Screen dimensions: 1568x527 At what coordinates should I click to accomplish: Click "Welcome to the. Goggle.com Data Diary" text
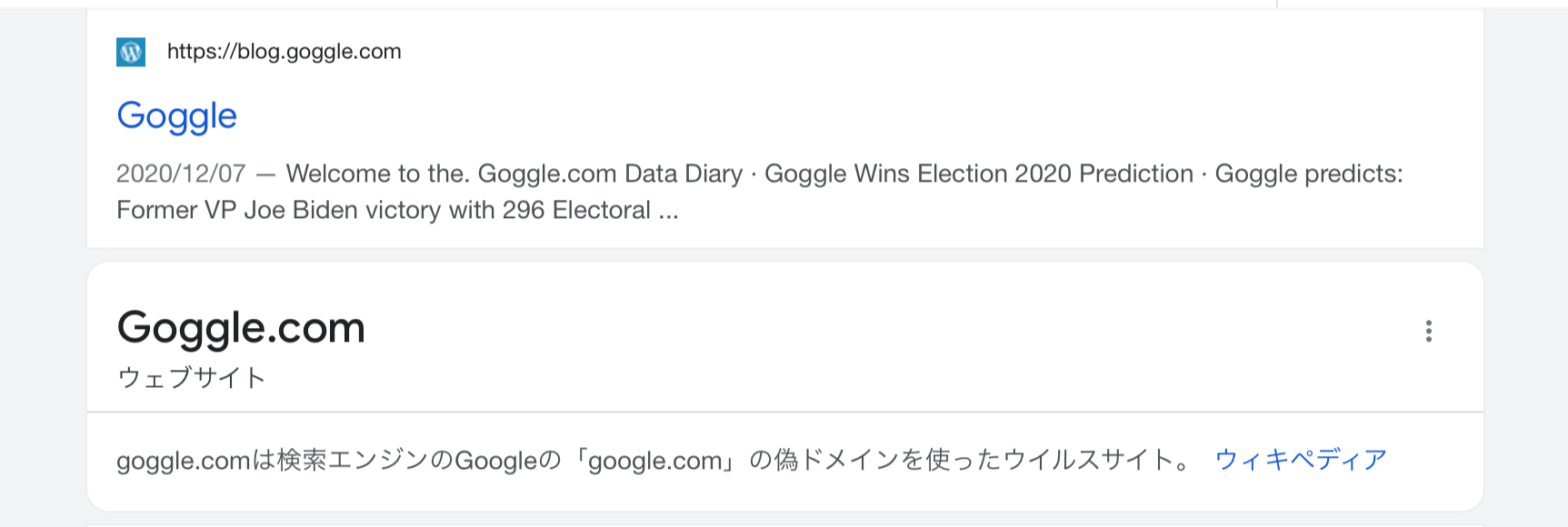click(514, 174)
